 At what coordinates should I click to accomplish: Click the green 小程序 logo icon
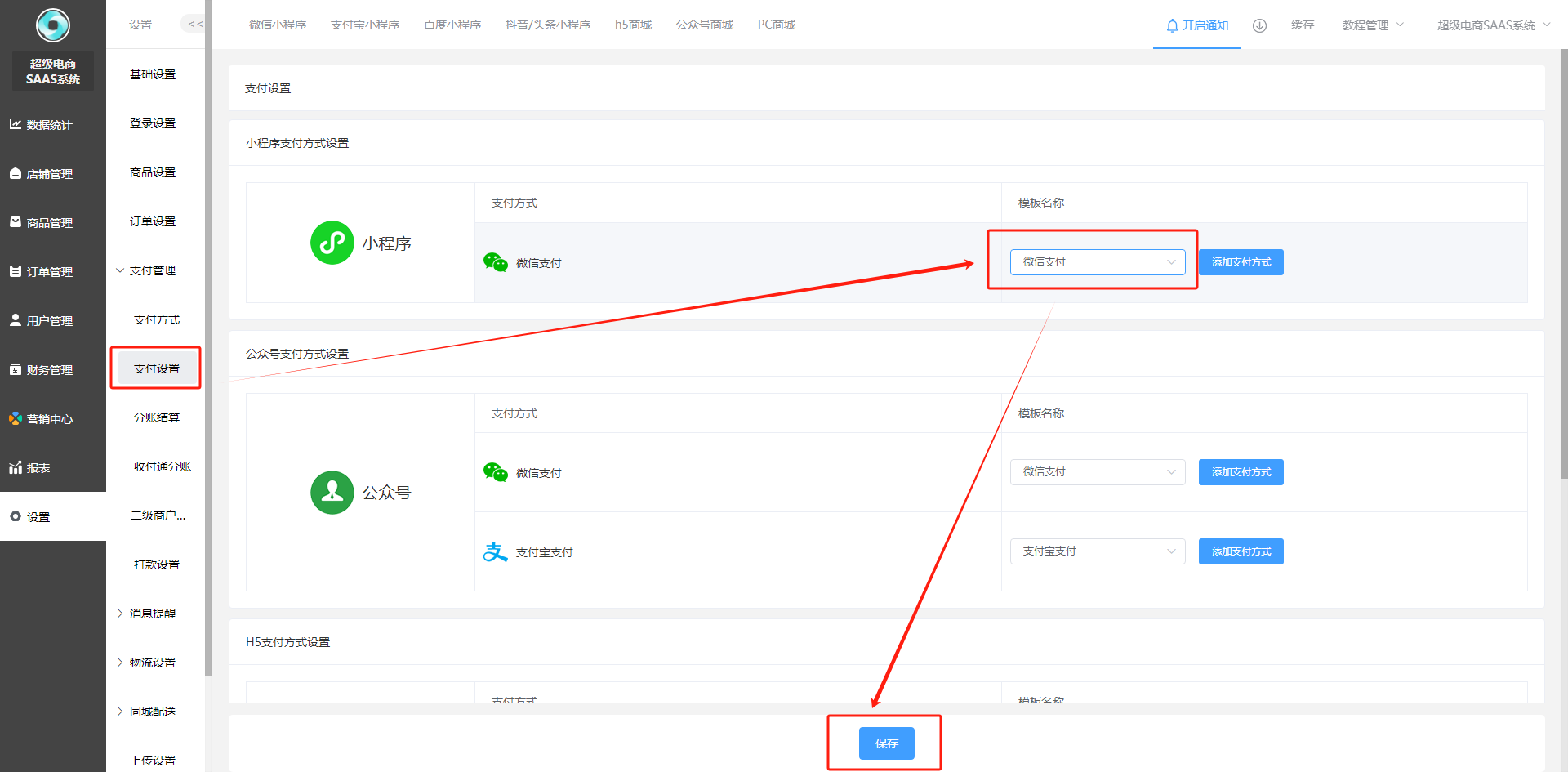332,243
